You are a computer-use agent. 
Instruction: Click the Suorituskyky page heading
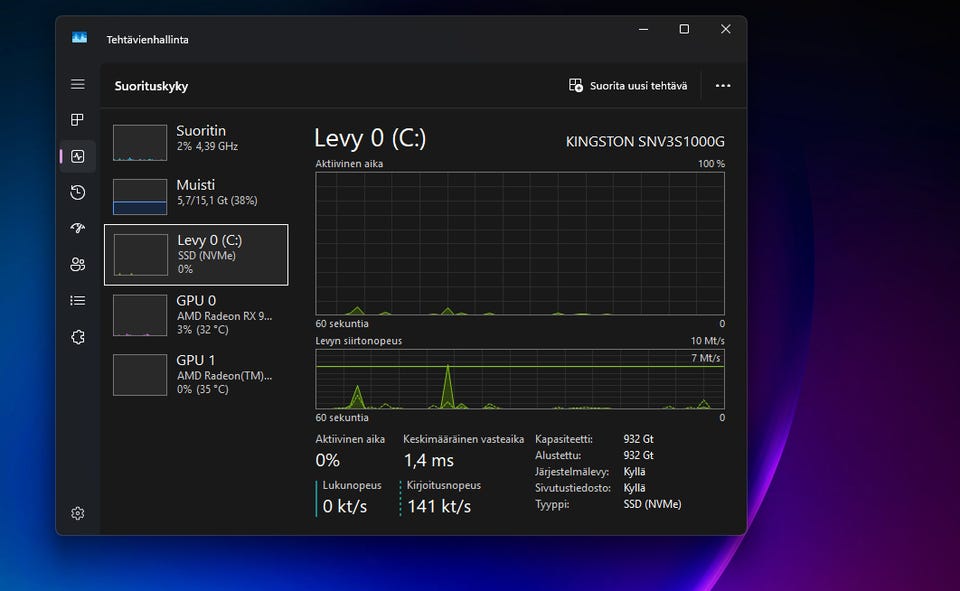pos(151,86)
